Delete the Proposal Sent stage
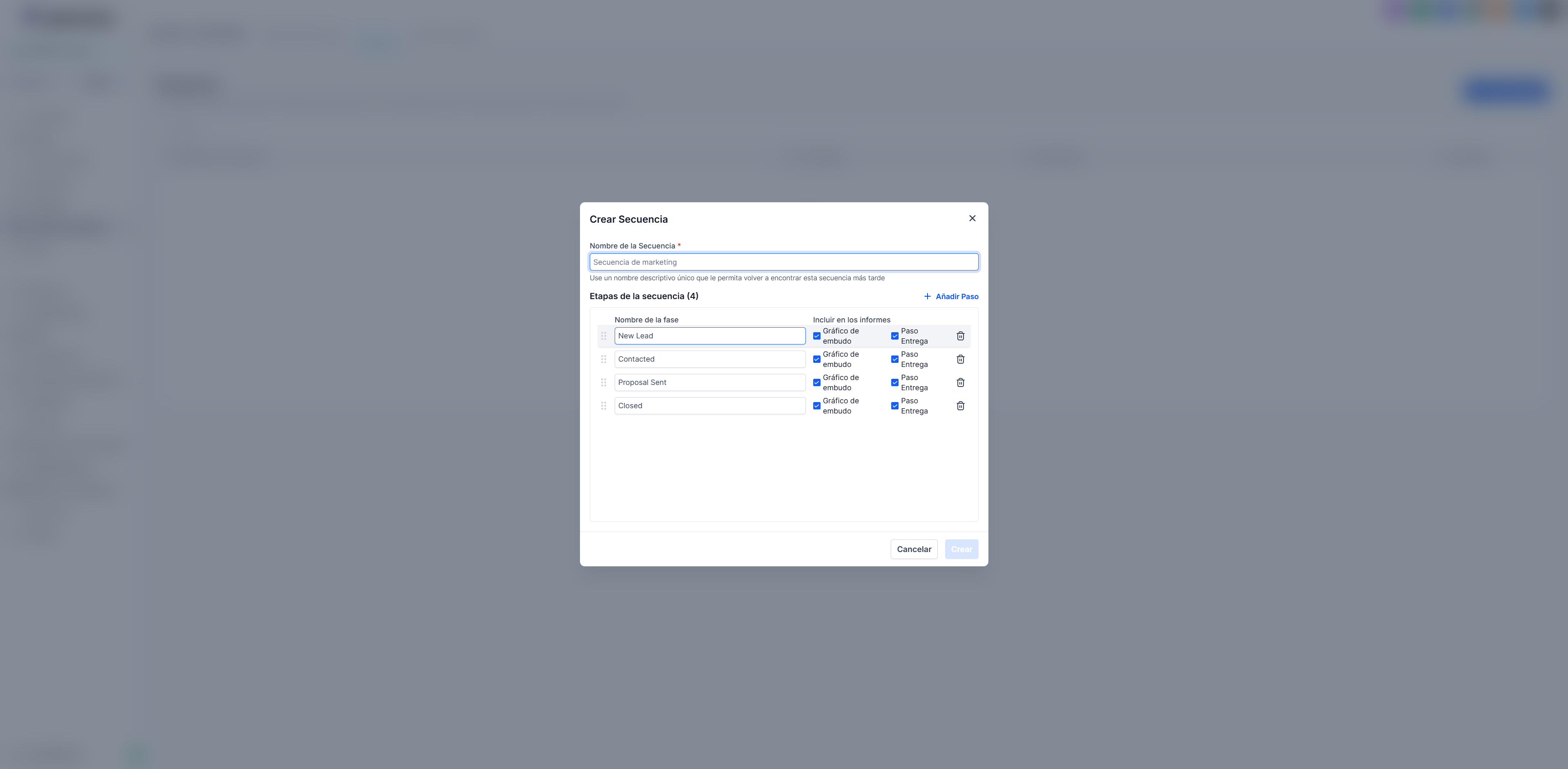Viewport: 1568px width, 769px height. [x=960, y=382]
